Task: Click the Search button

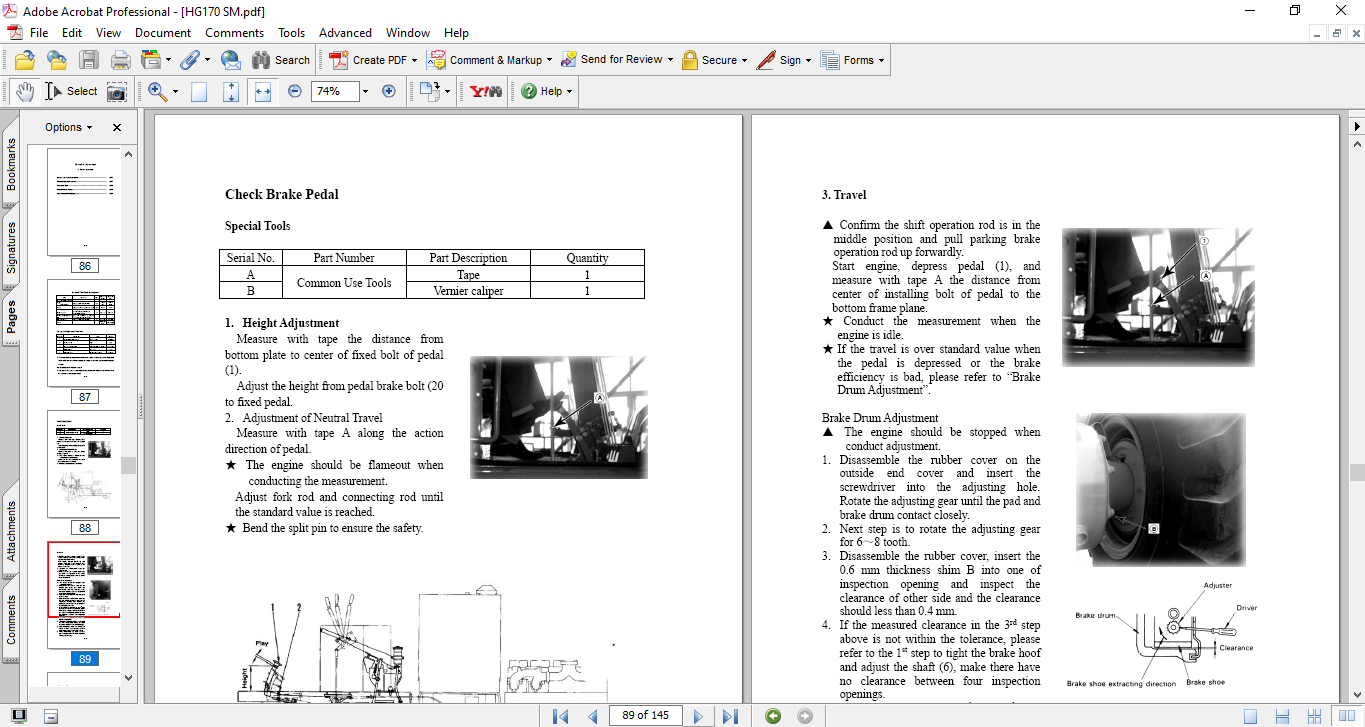Action: click(x=281, y=60)
